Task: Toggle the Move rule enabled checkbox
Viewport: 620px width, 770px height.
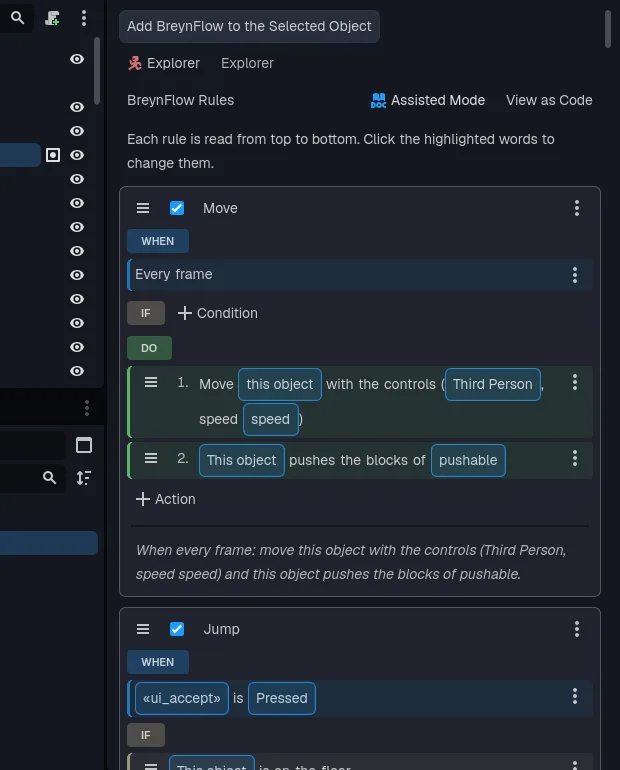Action: pyautogui.click(x=177, y=208)
